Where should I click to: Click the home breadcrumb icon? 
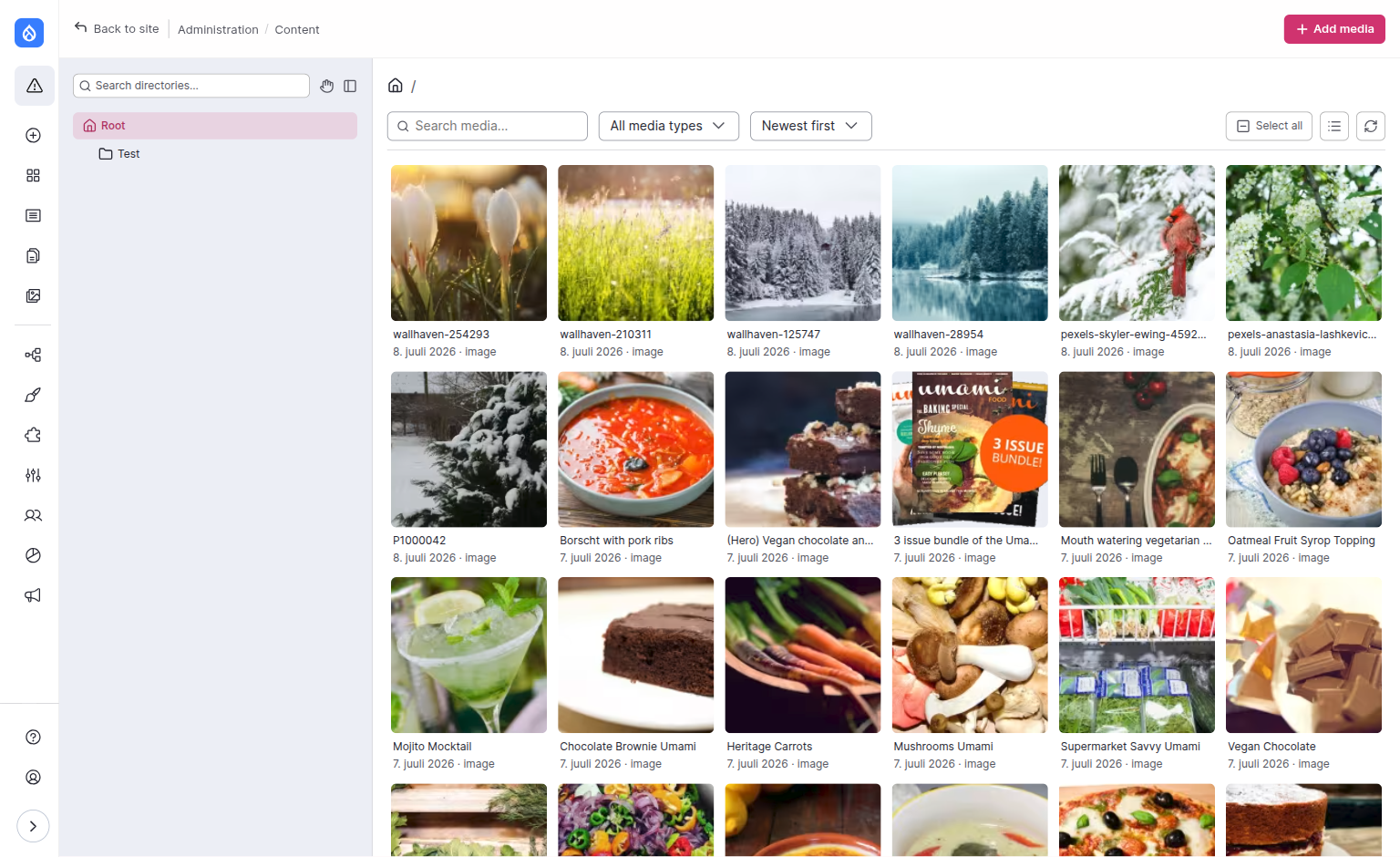[396, 85]
